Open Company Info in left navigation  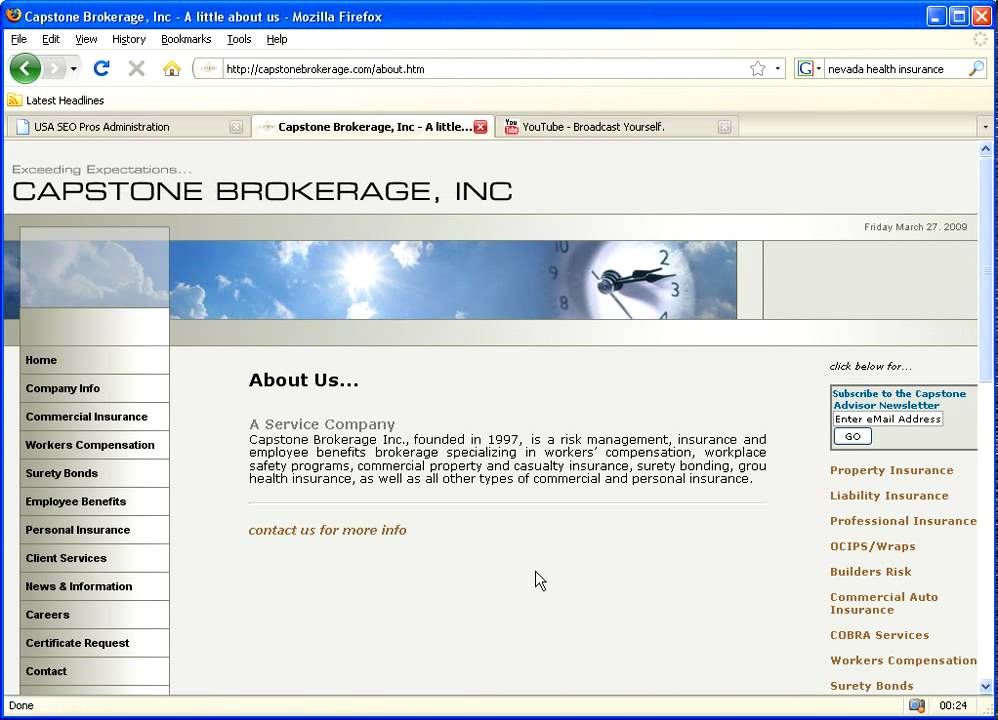tap(95, 388)
